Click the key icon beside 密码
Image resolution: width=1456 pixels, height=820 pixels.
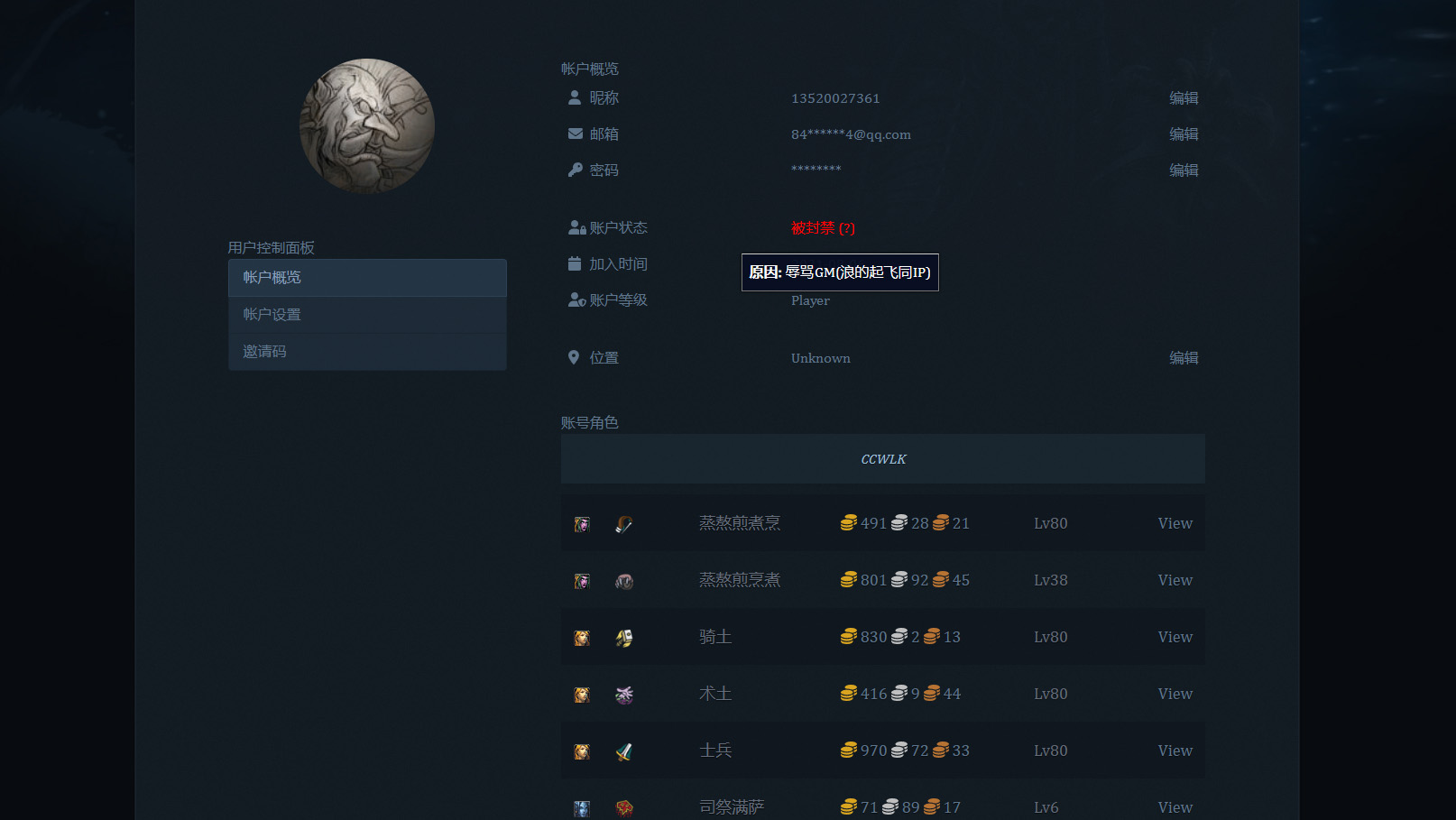[x=575, y=170]
